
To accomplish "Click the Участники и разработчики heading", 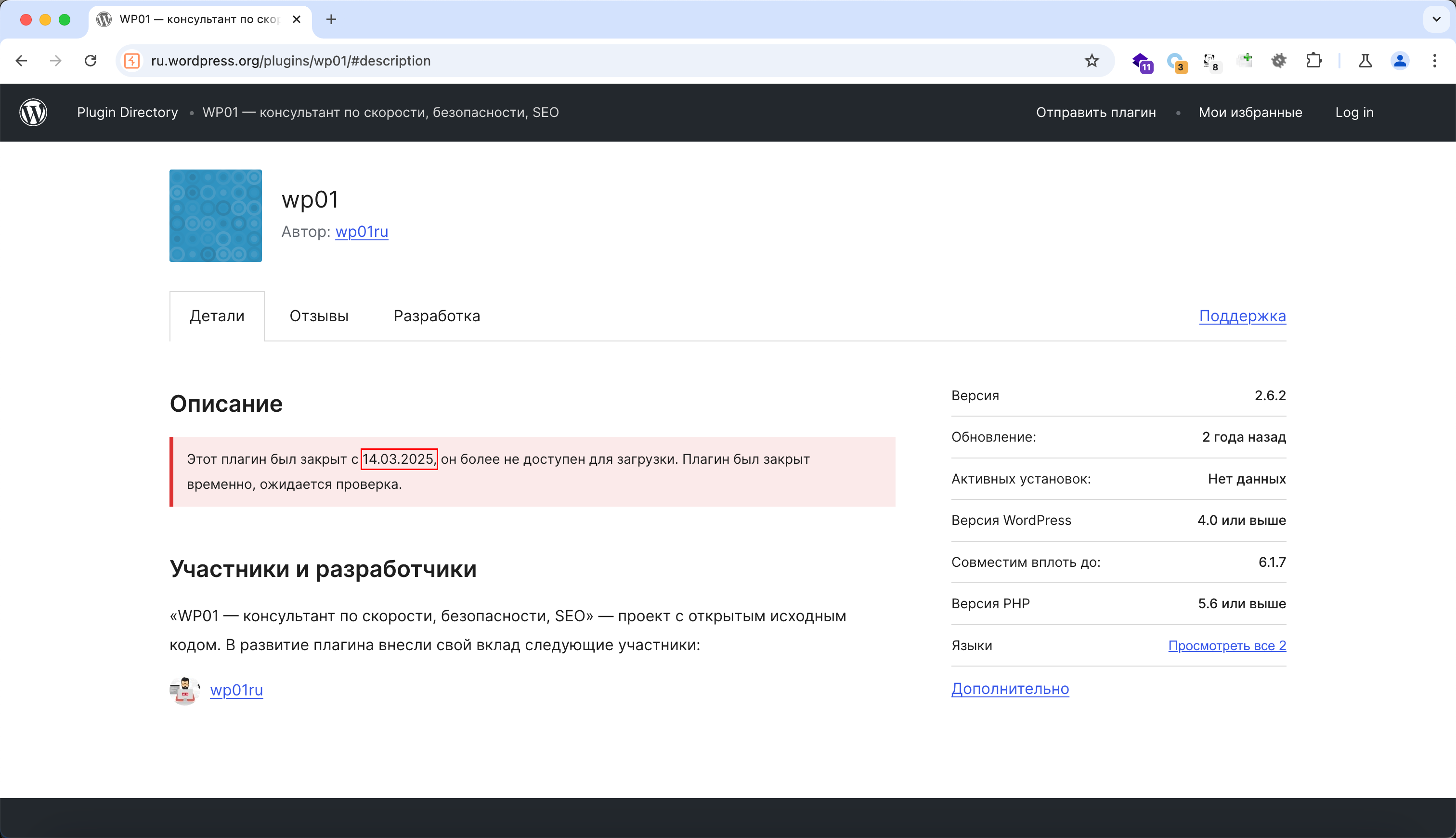I will 323,569.
